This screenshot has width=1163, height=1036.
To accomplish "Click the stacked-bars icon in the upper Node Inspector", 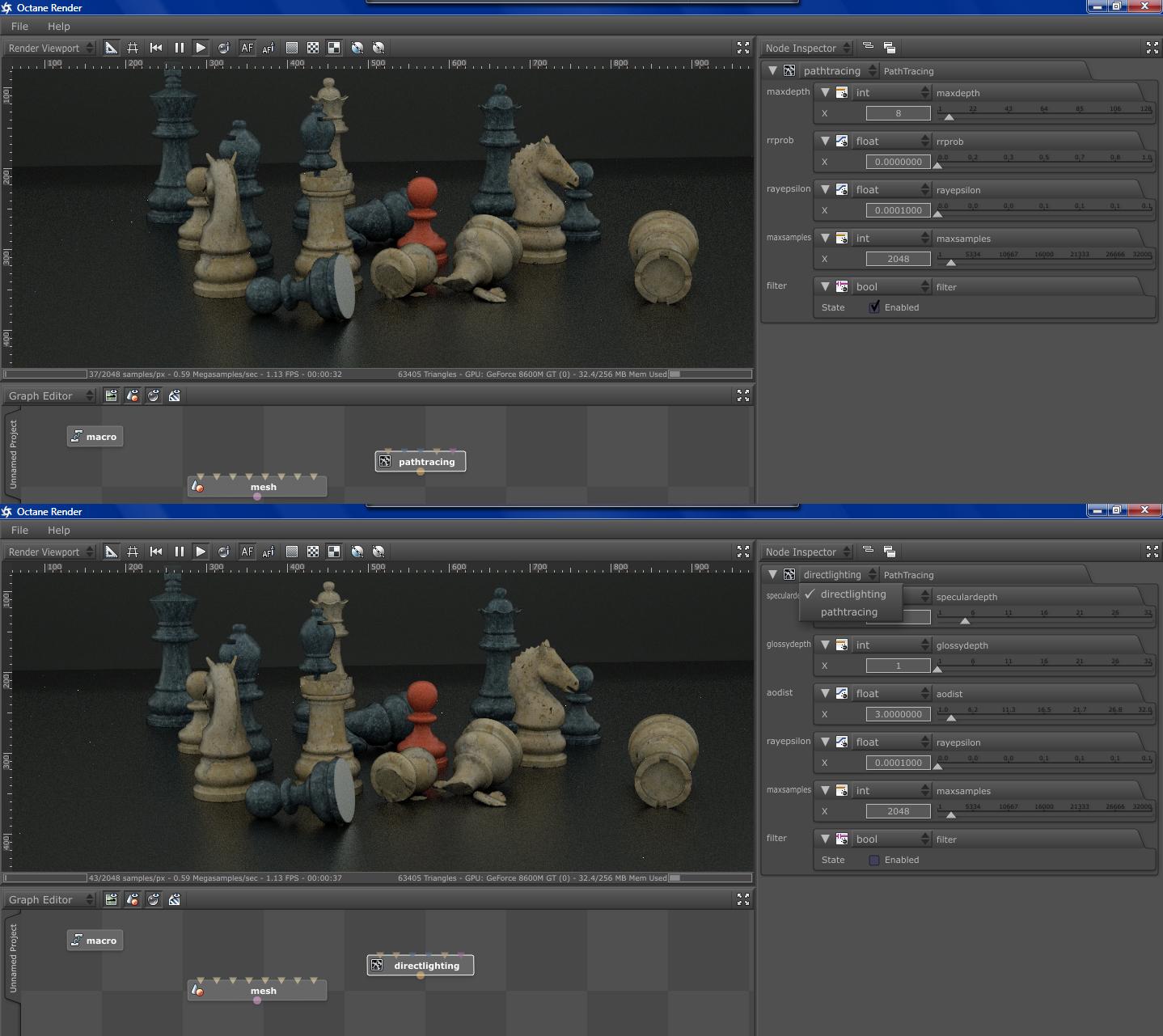I will click(x=868, y=48).
